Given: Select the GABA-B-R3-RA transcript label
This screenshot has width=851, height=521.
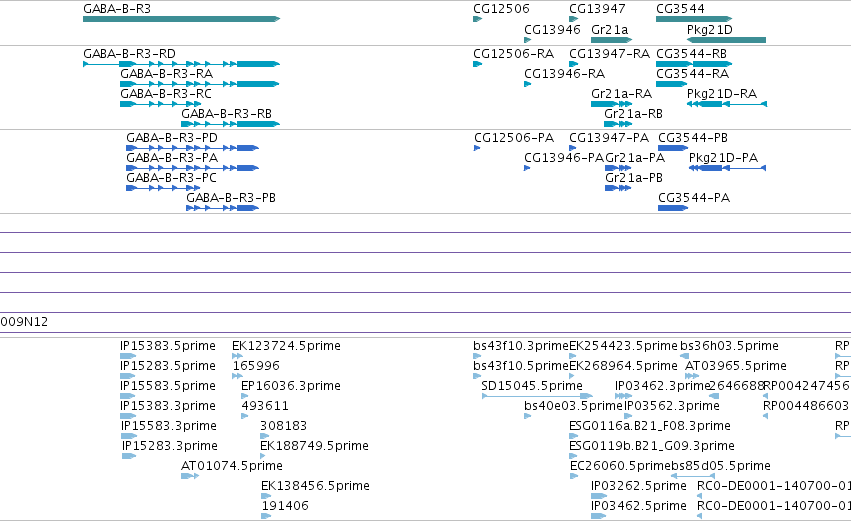Looking at the screenshot, I should (x=166, y=74).
